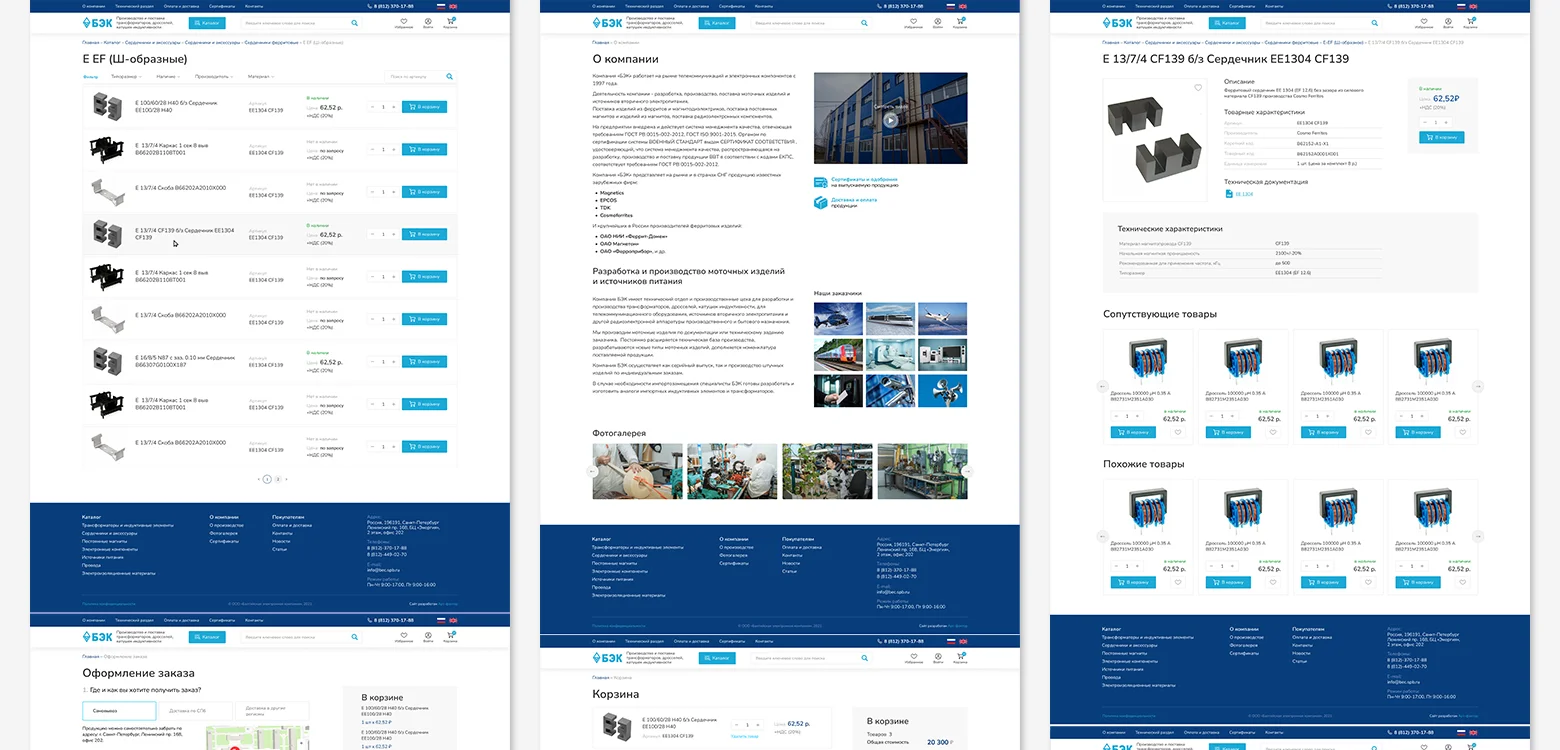Open Контакты in the product page top navigation
The height and width of the screenshot is (750, 1560).
(1274, 6)
